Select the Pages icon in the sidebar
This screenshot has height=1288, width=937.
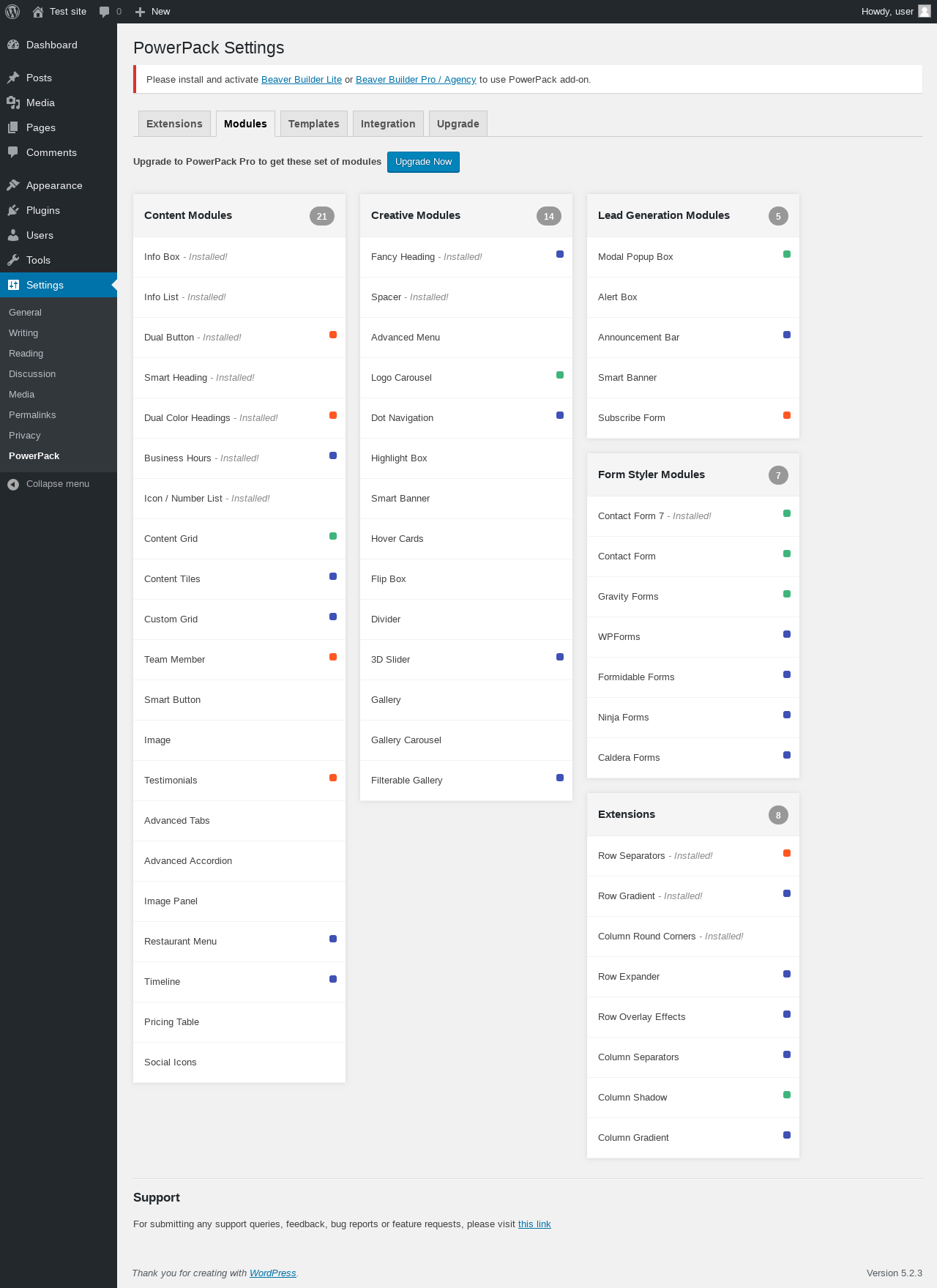click(13, 127)
